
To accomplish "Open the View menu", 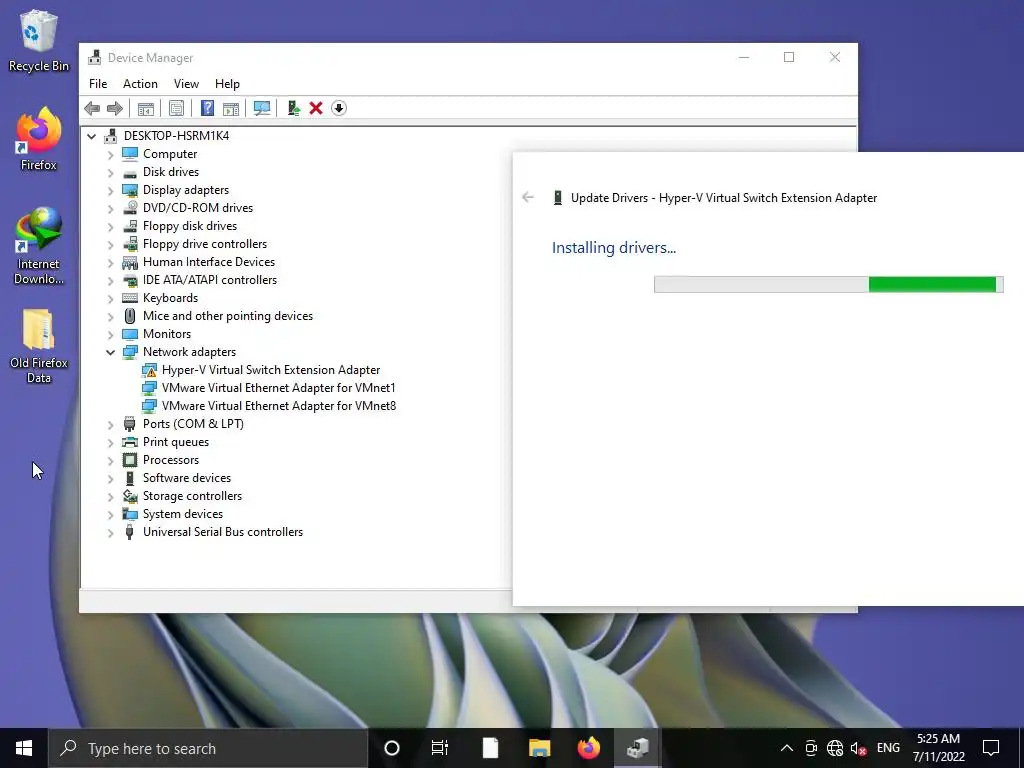I will (x=186, y=84).
